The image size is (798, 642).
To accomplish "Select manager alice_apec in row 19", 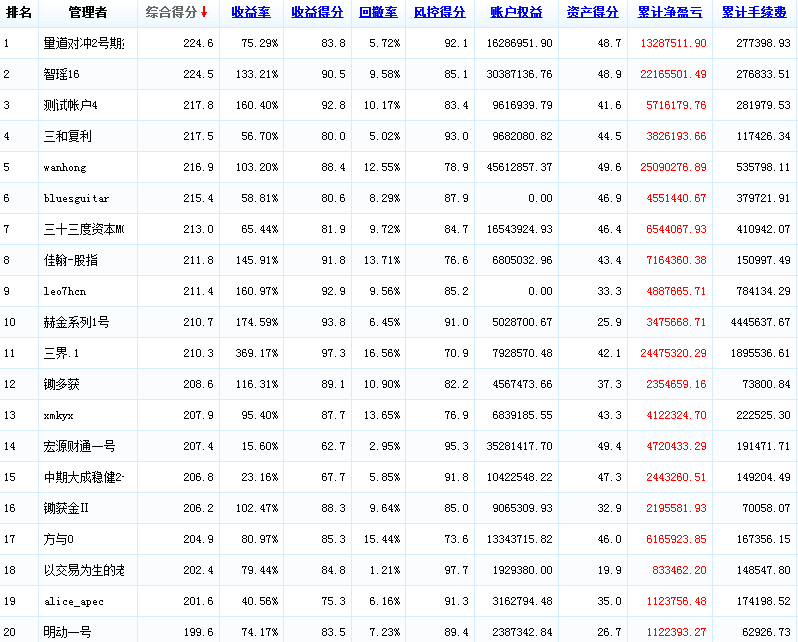I will 74,601.
